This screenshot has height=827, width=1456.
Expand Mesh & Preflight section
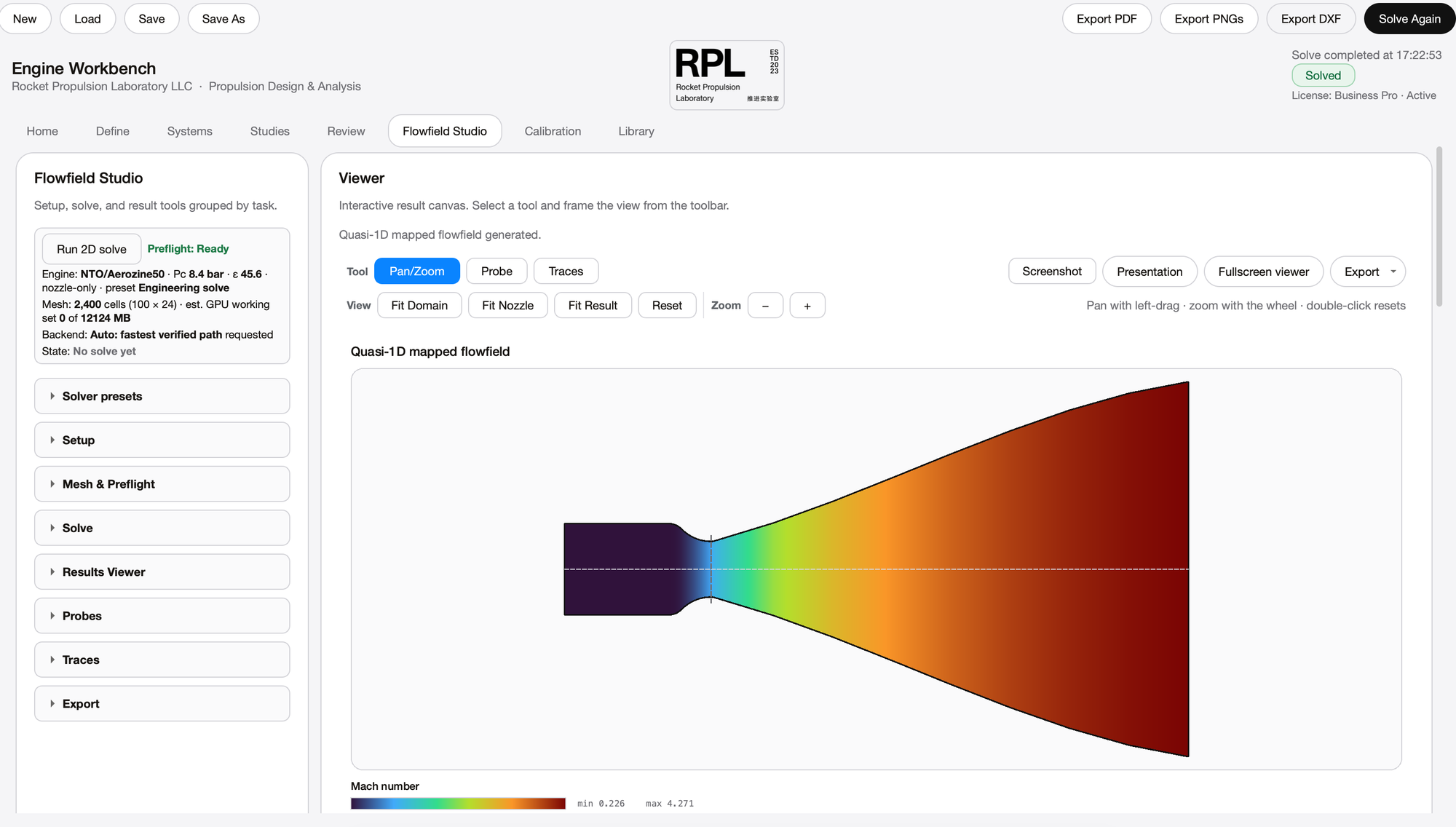pyautogui.click(x=162, y=484)
